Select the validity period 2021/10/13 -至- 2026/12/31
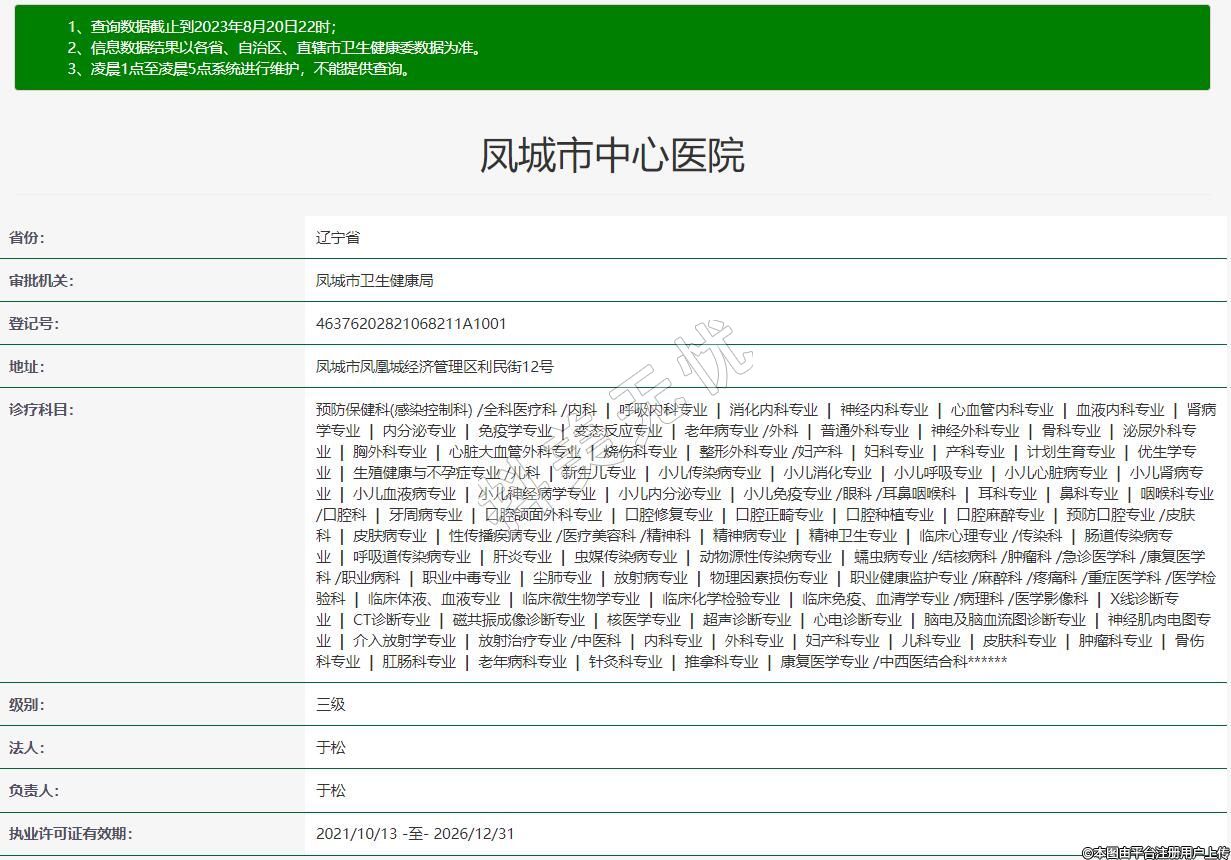This screenshot has height=860, width=1231. click(415, 834)
